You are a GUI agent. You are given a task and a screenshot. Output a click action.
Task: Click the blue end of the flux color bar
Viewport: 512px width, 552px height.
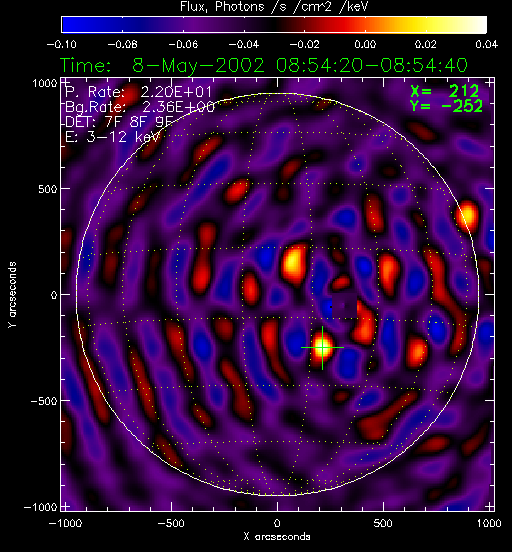(73, 25)
